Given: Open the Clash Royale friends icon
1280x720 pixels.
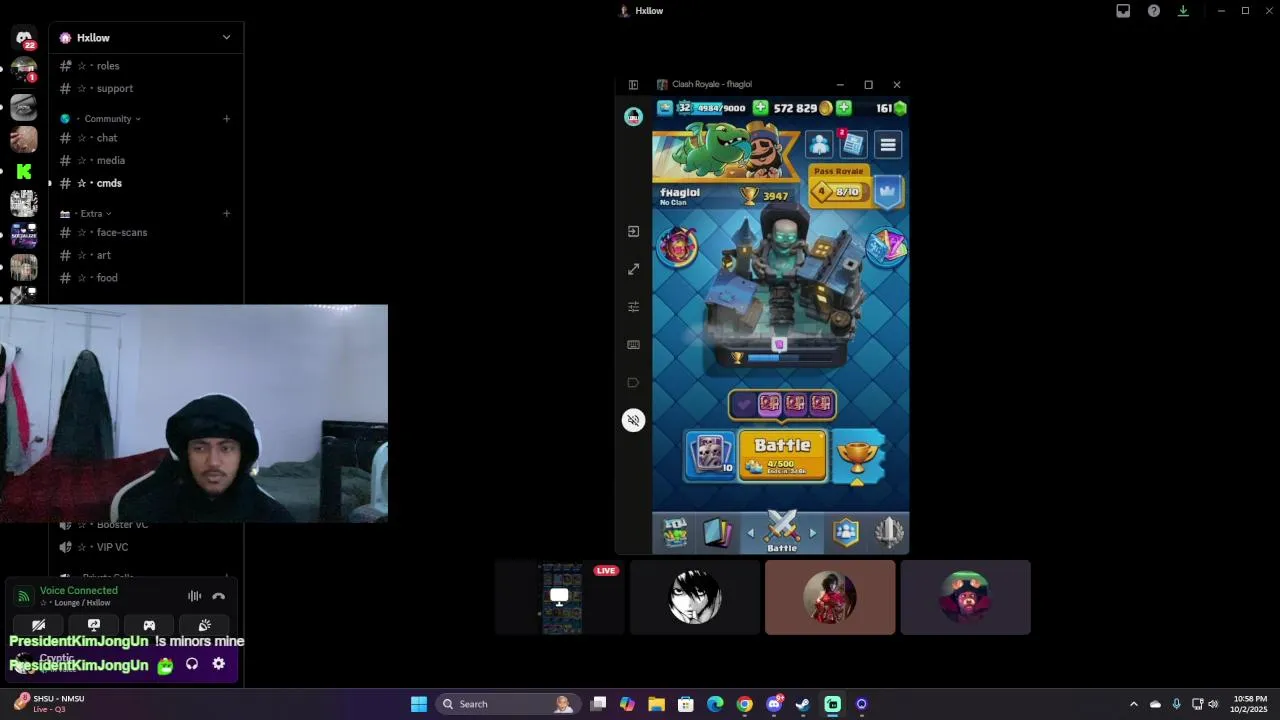Looking at the screenshot, I should point(820,145).
